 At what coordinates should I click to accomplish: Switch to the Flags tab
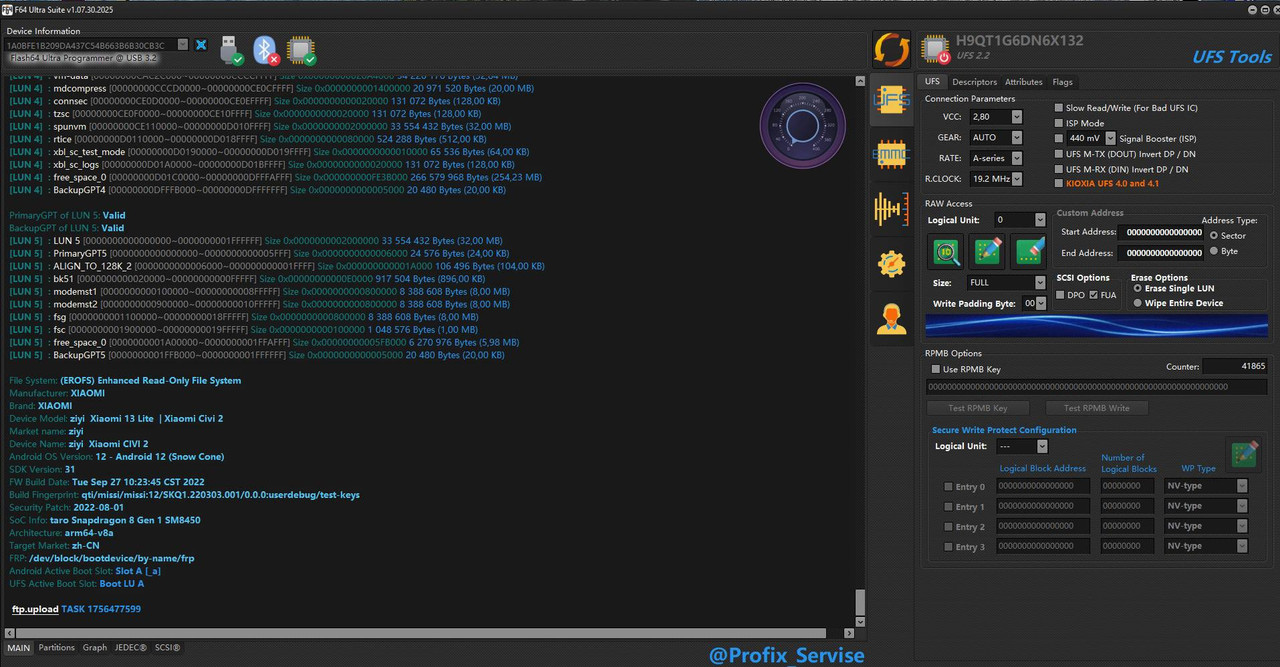tap(1062, 82)
